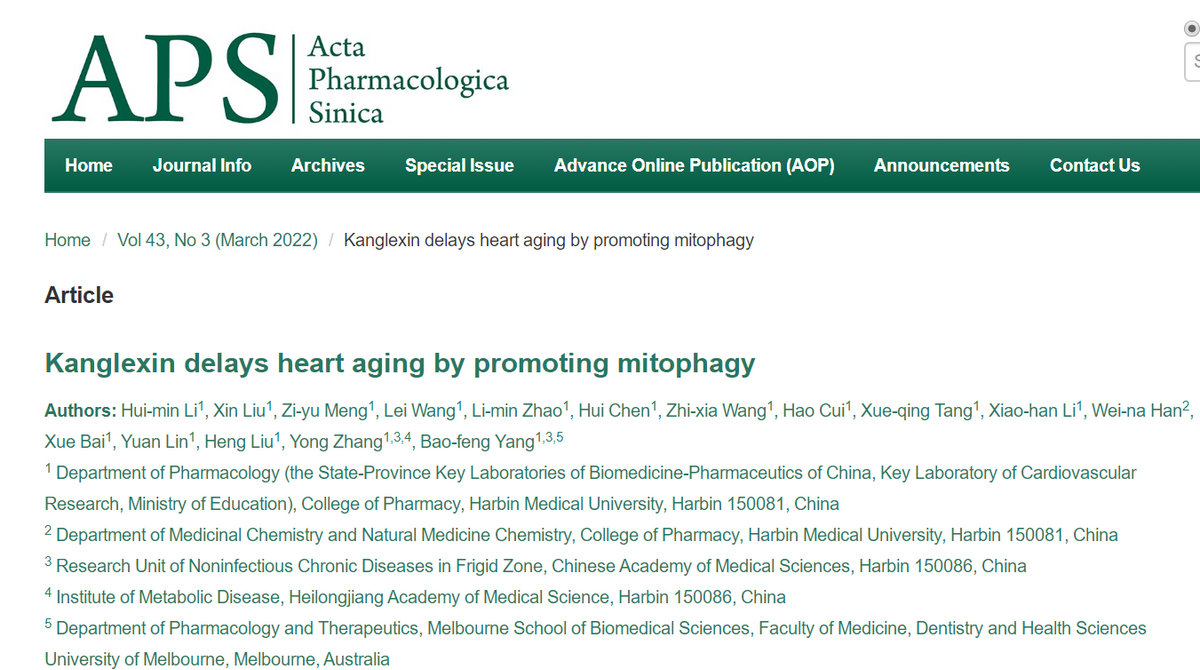
Task: Open the Special Issue section
Action: tap(459, 166)
